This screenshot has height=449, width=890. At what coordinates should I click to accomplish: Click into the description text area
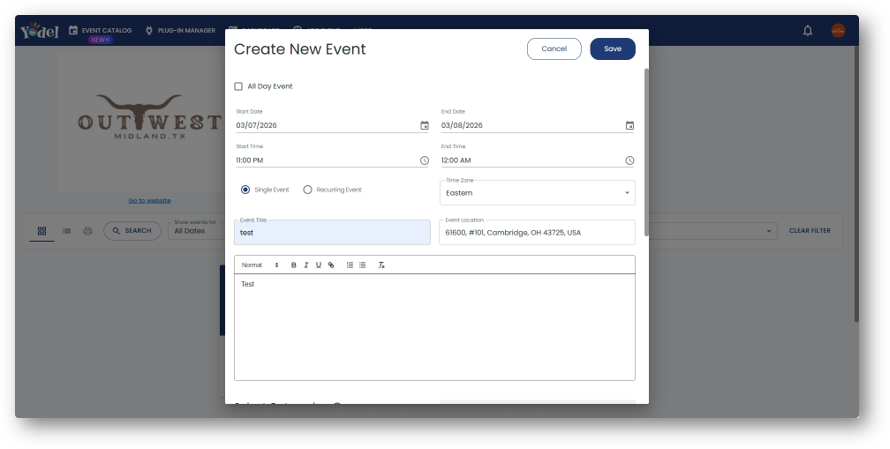(435, 328)
